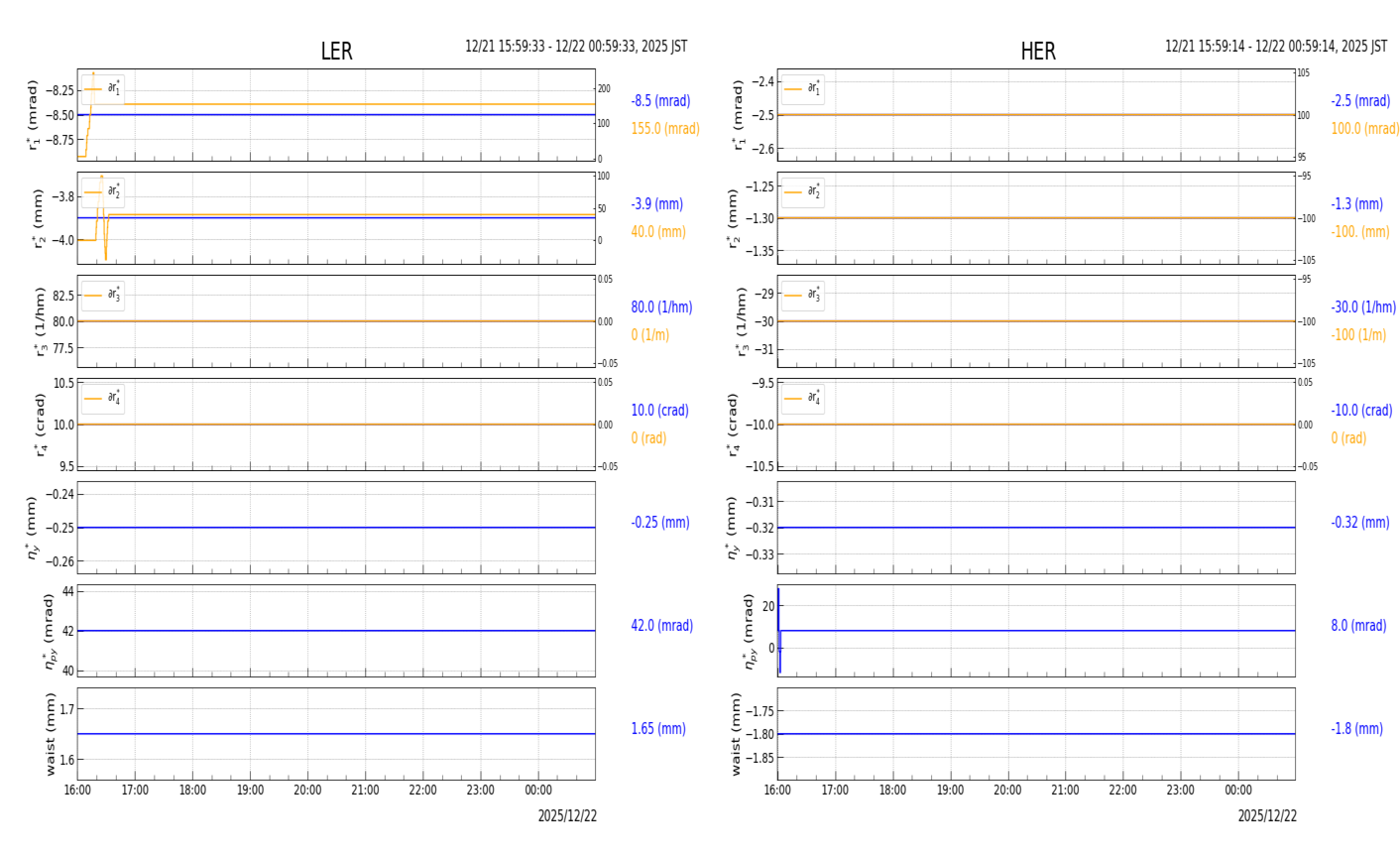Click the ∂r3* legend in LER plot
The width and height of the screenshot is (1400, 857).
point(102,295)
